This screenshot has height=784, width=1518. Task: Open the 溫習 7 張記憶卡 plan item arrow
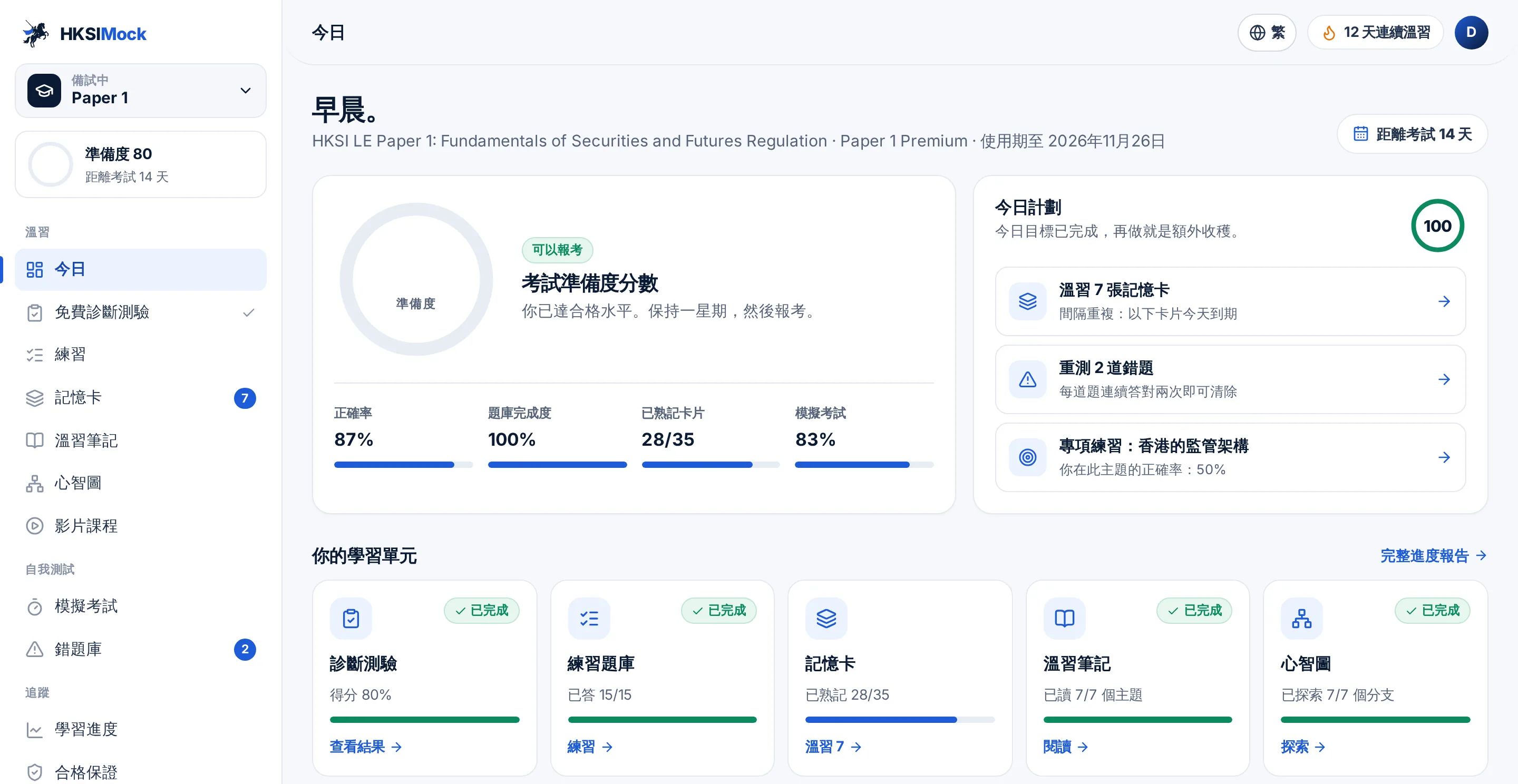tap(1444, 301)
